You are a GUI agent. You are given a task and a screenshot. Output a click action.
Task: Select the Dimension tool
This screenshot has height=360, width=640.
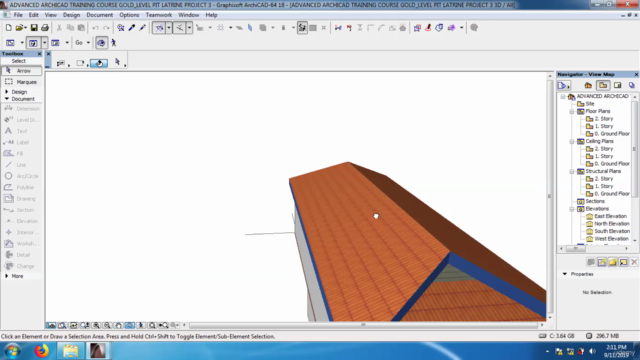coord(22,109)
